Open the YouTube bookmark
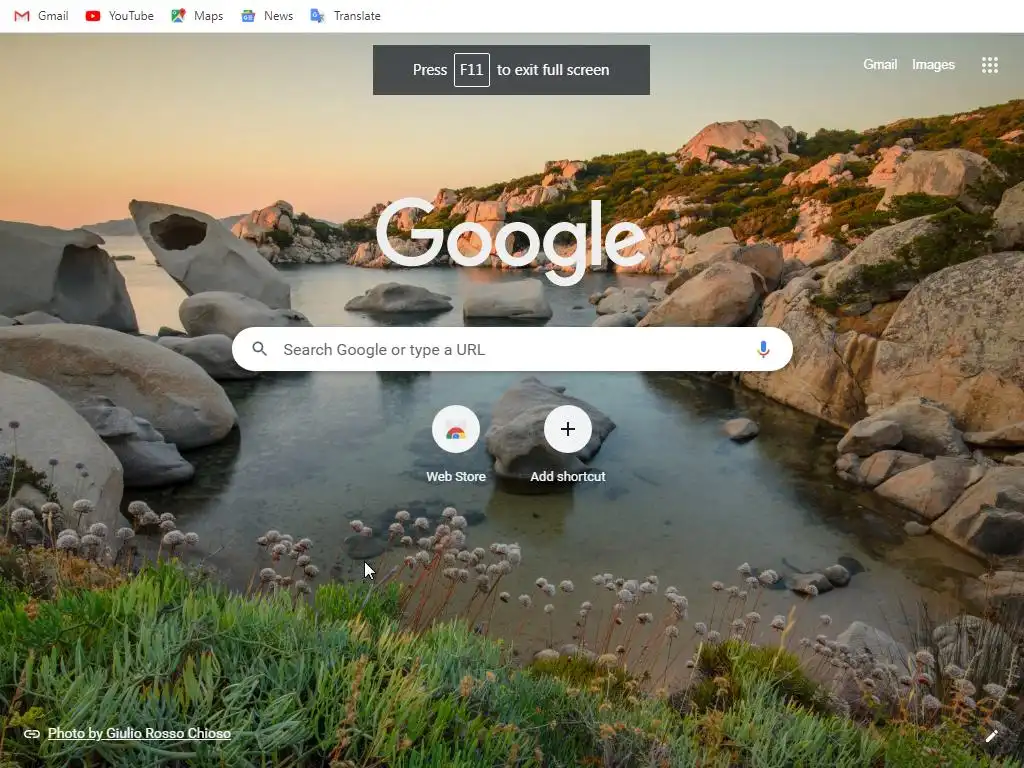Viewport: 1024px width, 768px height. (120, 16)
